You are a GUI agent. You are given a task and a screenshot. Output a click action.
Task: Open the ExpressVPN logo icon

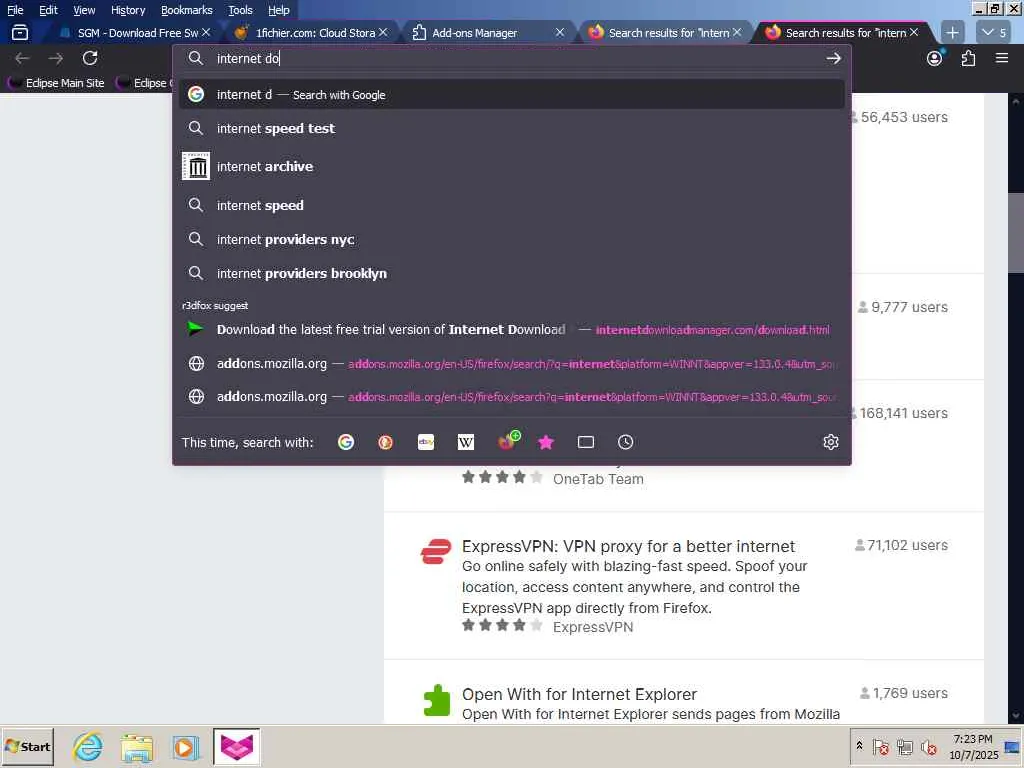[436, 551]
